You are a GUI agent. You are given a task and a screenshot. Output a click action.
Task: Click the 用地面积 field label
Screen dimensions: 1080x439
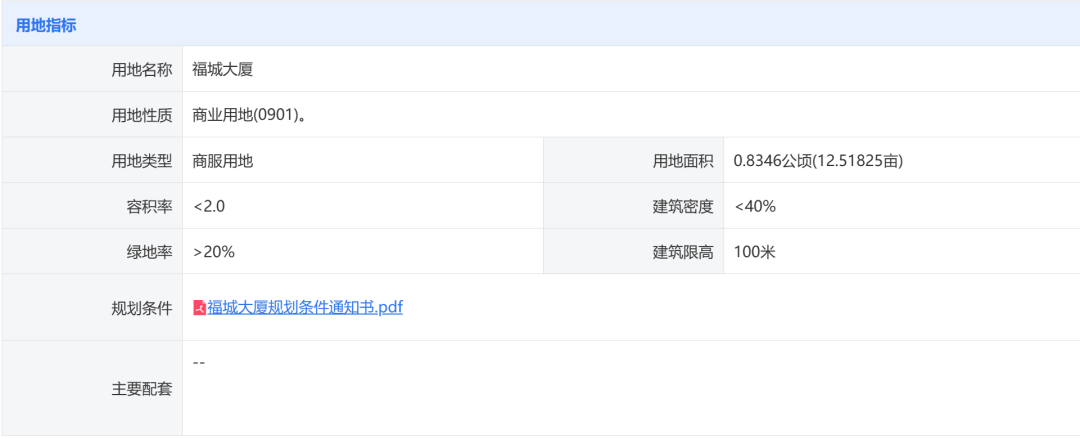[683, 161]
